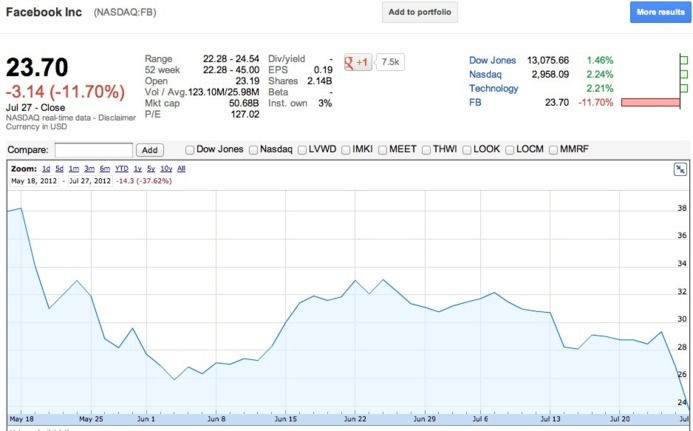This screenshot has width=693, height=431.
Task: Click the May 18, 2012 start date field
Action: coord(34,181)
